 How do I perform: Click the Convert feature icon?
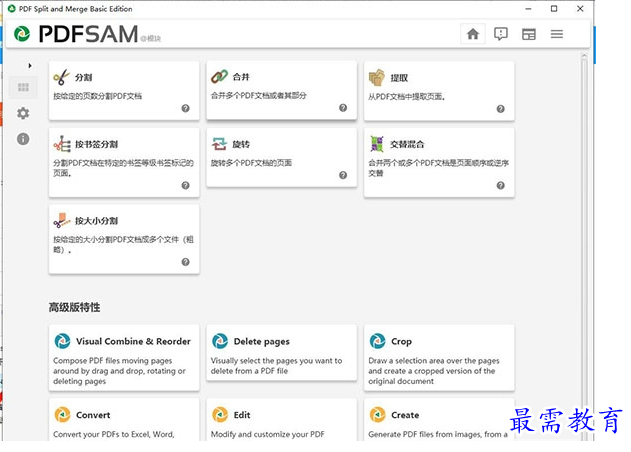tap(62, 415)
